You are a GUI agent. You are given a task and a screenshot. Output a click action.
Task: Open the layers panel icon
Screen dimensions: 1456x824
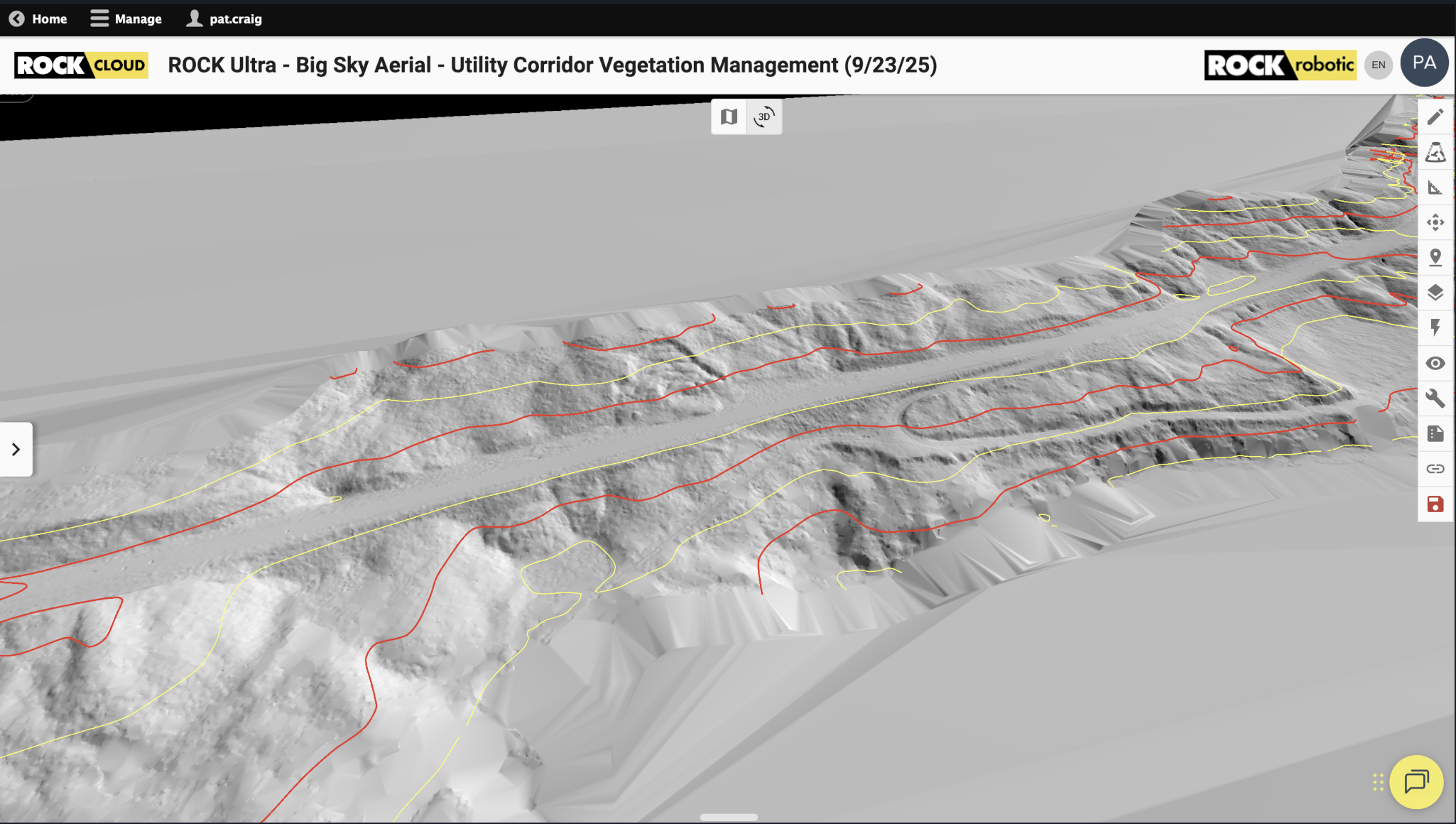tap(1435, 293)
